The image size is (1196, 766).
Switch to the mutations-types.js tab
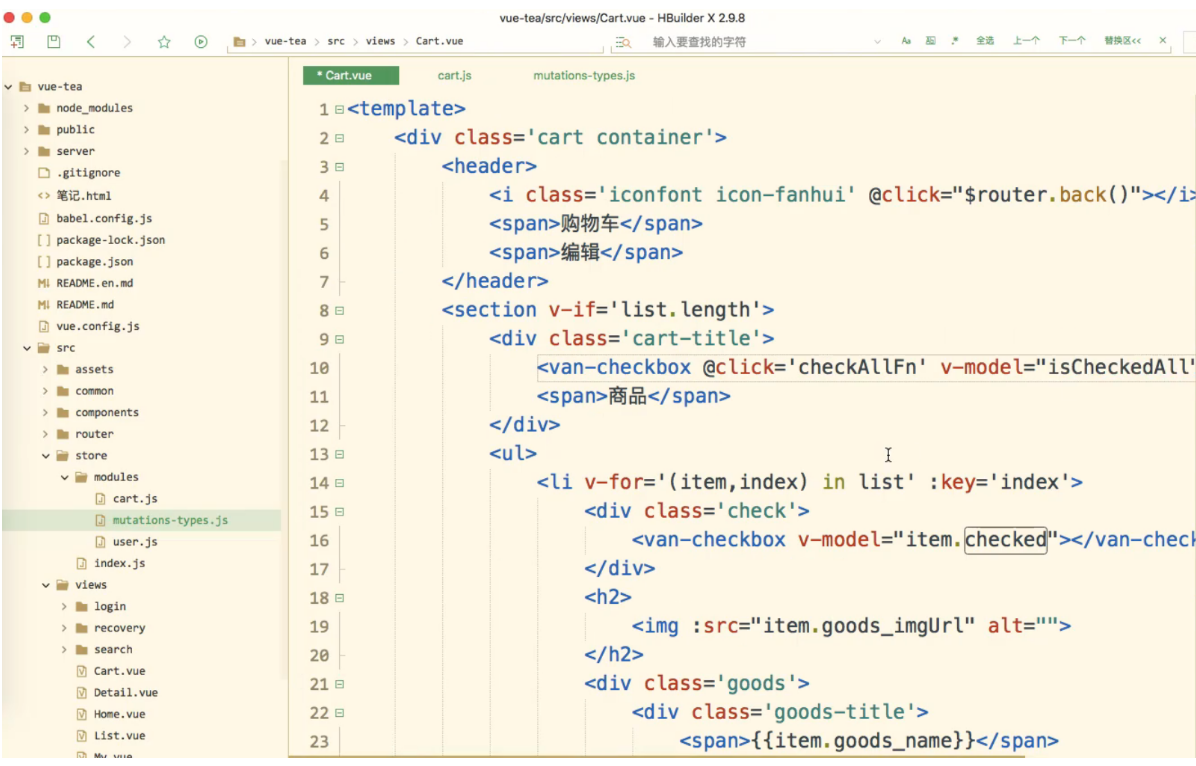click(584, 76)
